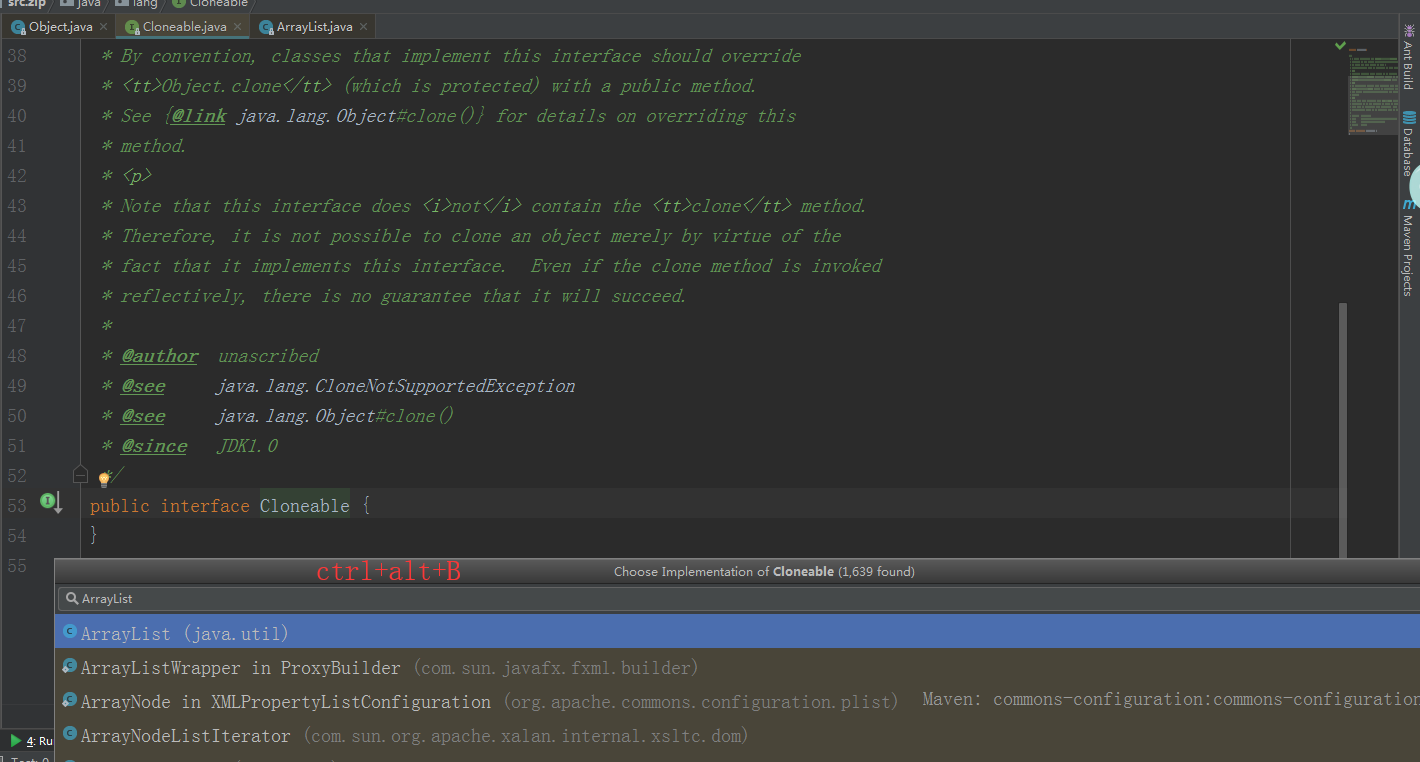Image resolution: width=1420 pixels, height=762 pixels.
Task: Click the class icon beside ArrayListWrapper
Action: click(69, 666)
